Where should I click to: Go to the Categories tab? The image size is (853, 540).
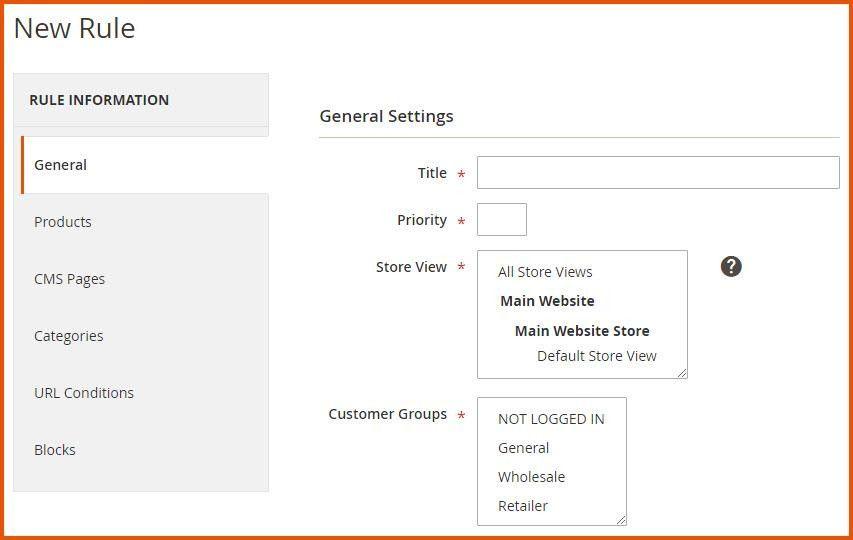tap(68, 336)
